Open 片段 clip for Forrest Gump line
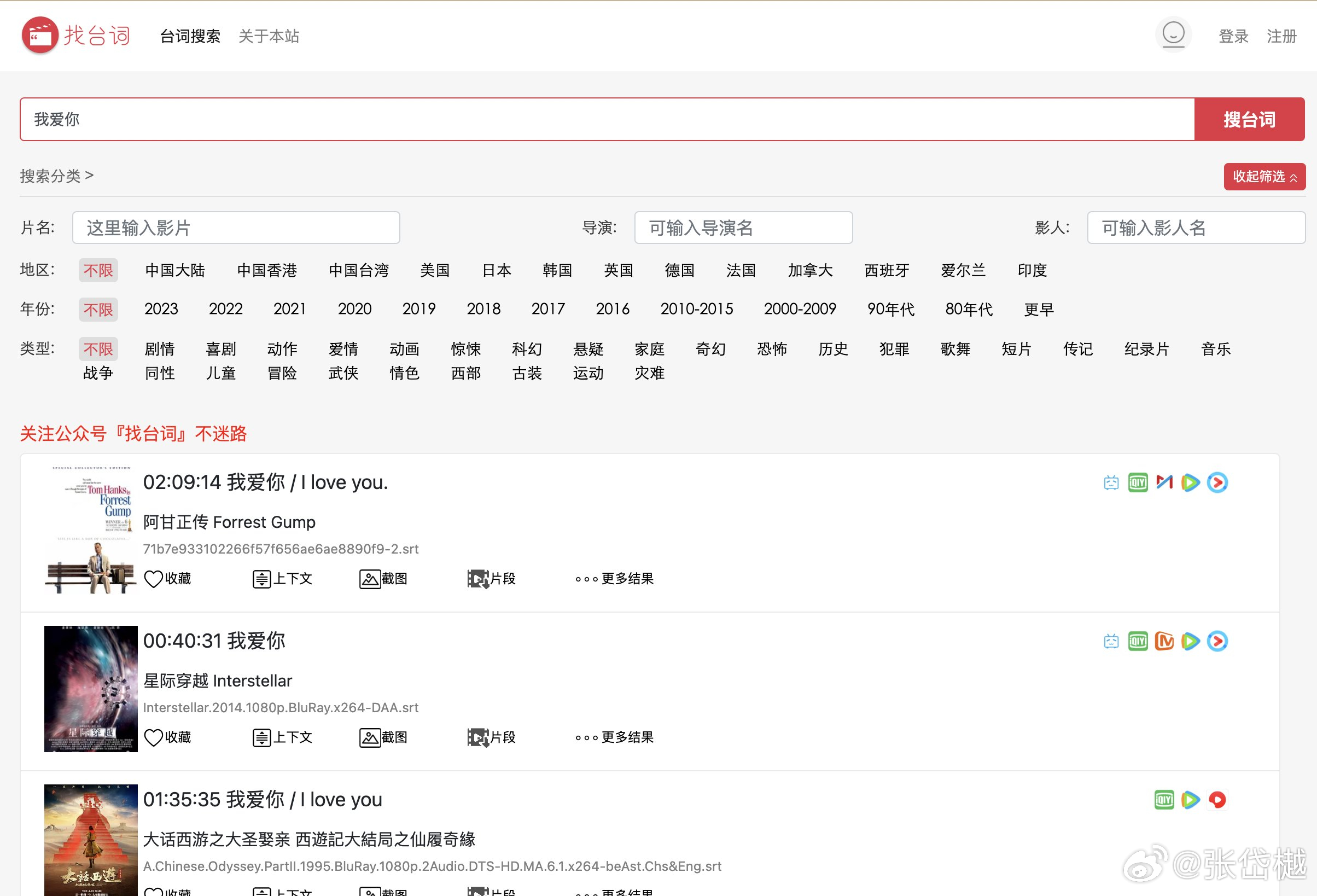Screen dimensions: 1317x896 tap(491, 579)
